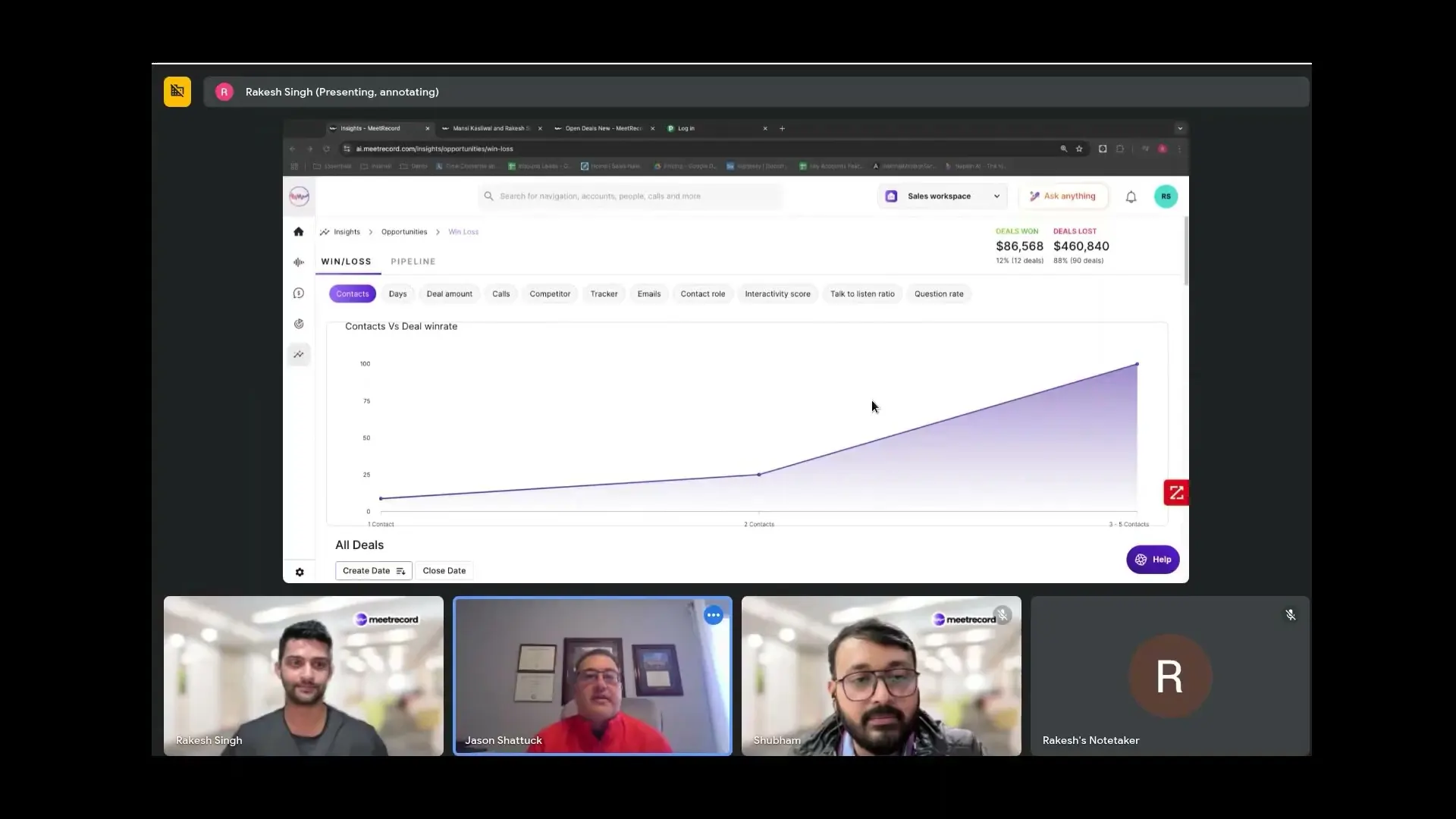Viewport: 1456px width, 819px height.
Task: Click the RS profile avatar
Action: pos(1166,196)
